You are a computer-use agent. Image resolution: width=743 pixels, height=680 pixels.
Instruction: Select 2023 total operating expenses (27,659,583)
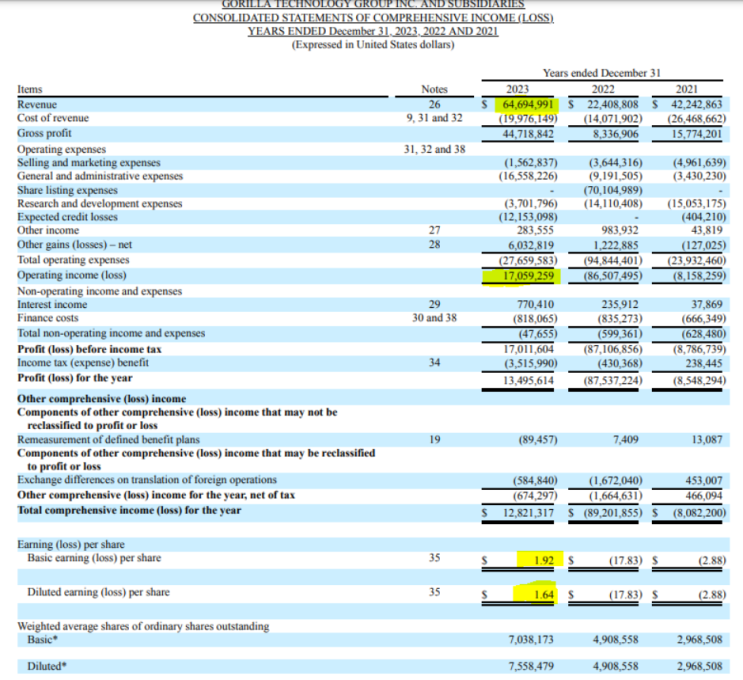(x=528, y=260)
